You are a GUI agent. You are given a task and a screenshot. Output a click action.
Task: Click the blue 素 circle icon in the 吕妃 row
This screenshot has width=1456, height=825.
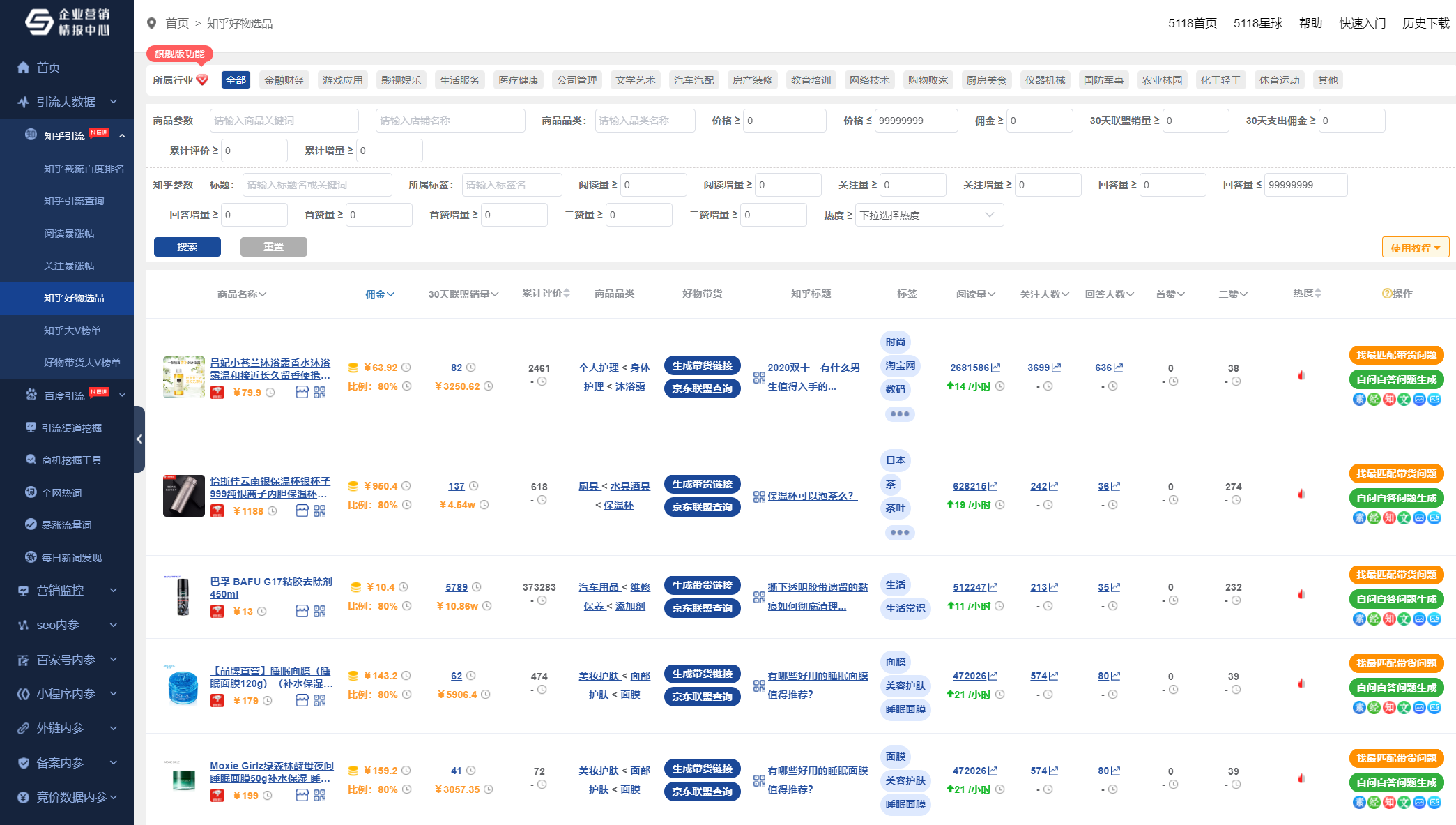1358,400
